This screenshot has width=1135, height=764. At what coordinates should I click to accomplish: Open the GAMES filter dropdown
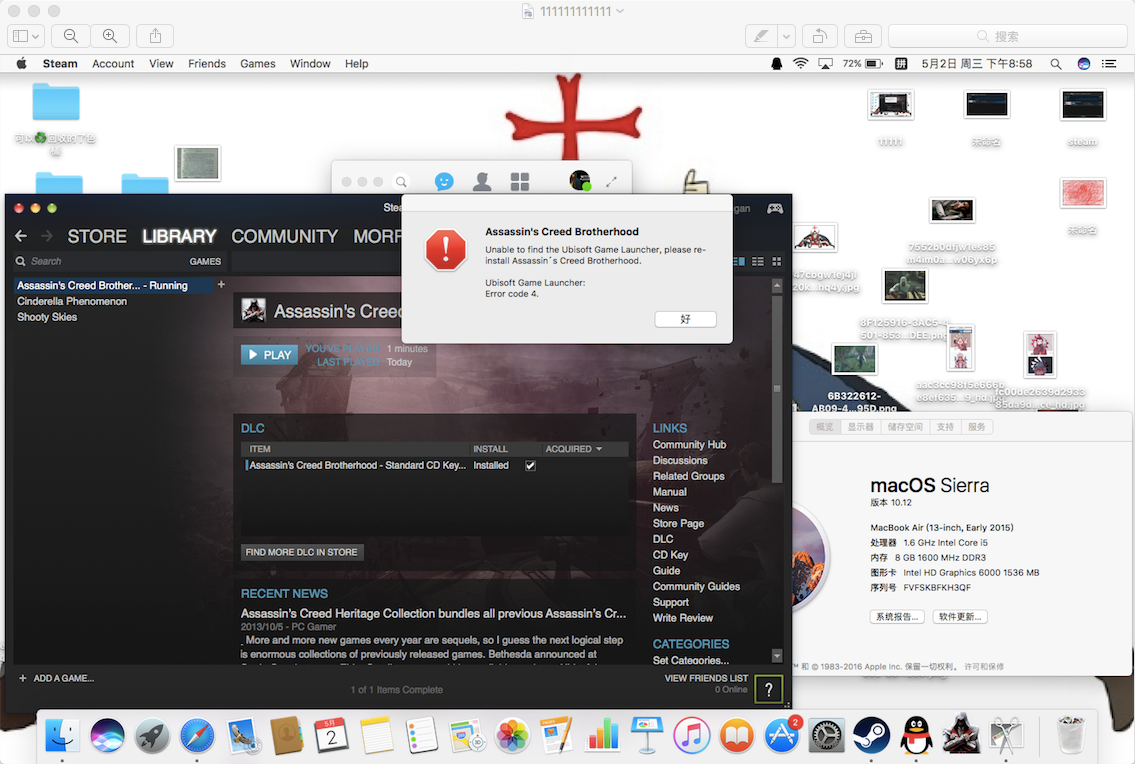[x=205, y=261]
